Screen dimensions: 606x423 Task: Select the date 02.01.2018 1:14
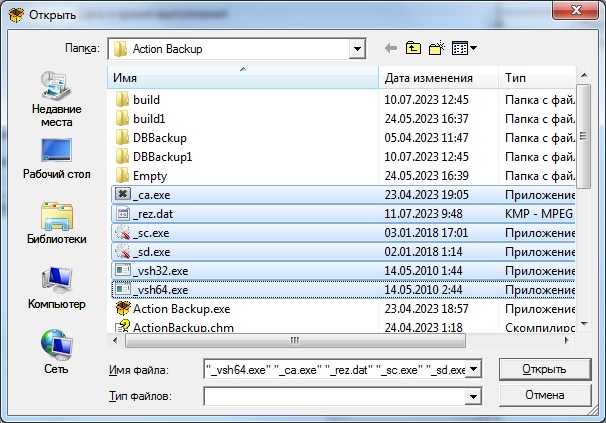[x=423, y=251]
